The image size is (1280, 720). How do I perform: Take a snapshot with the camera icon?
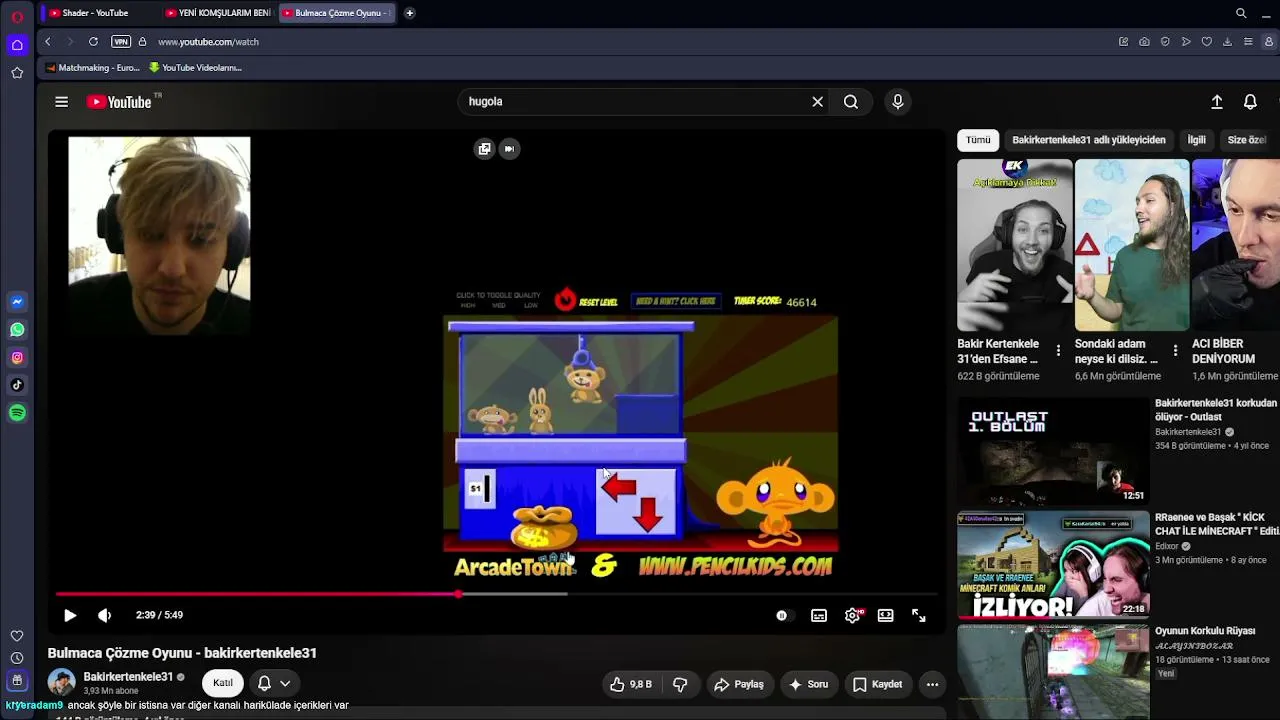tap(1144, 42)
